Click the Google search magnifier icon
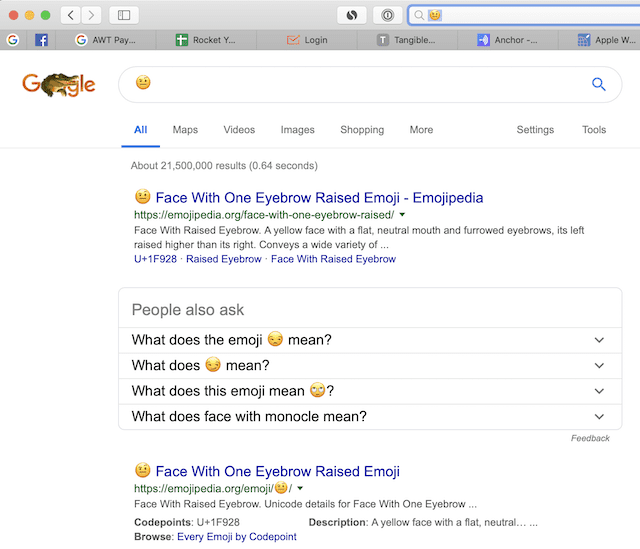640x549 pixels. [x=599, y=84]
